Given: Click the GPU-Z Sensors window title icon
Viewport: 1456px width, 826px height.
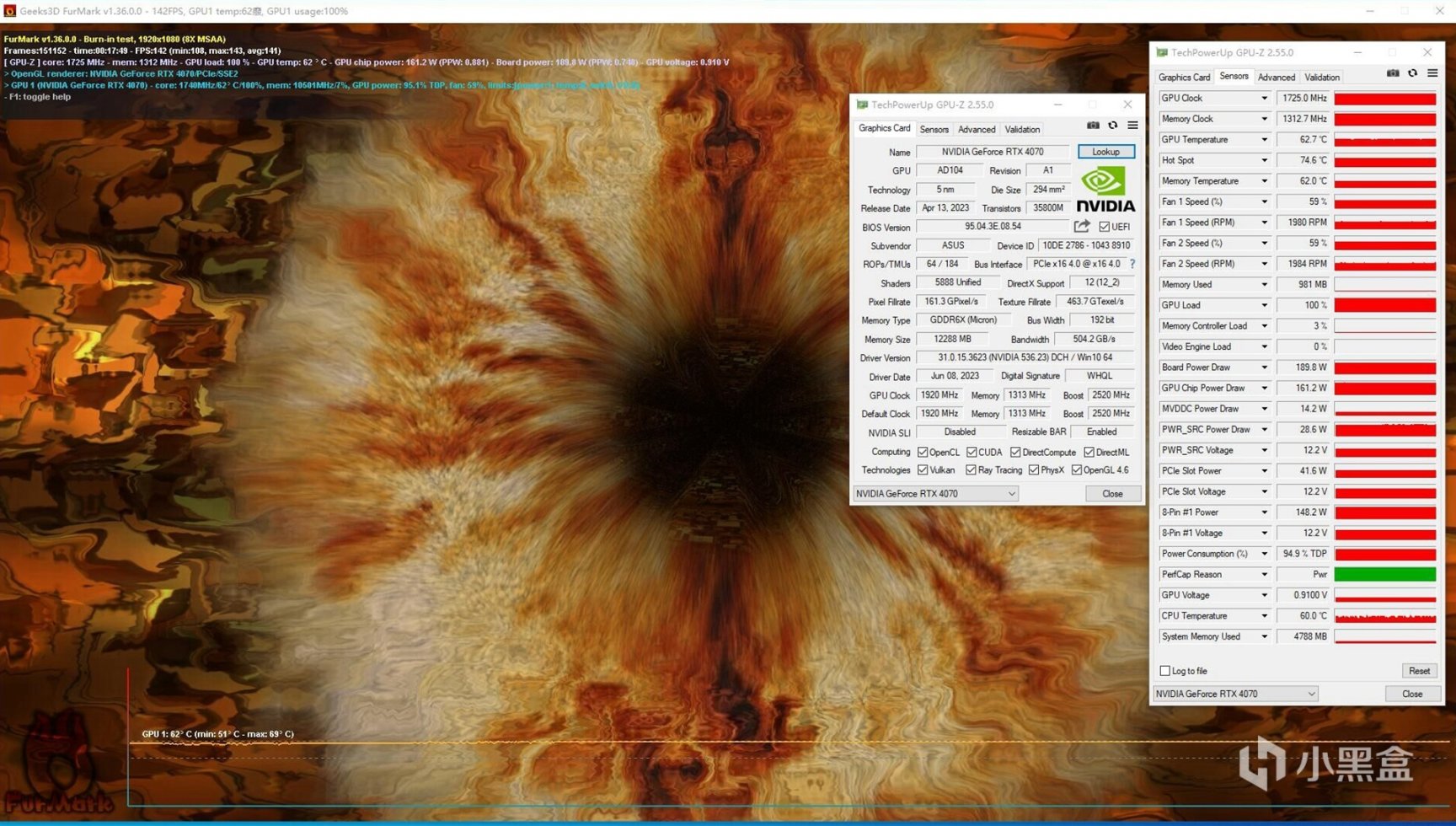Looking at the screenshot, I should click(1162, 52).
